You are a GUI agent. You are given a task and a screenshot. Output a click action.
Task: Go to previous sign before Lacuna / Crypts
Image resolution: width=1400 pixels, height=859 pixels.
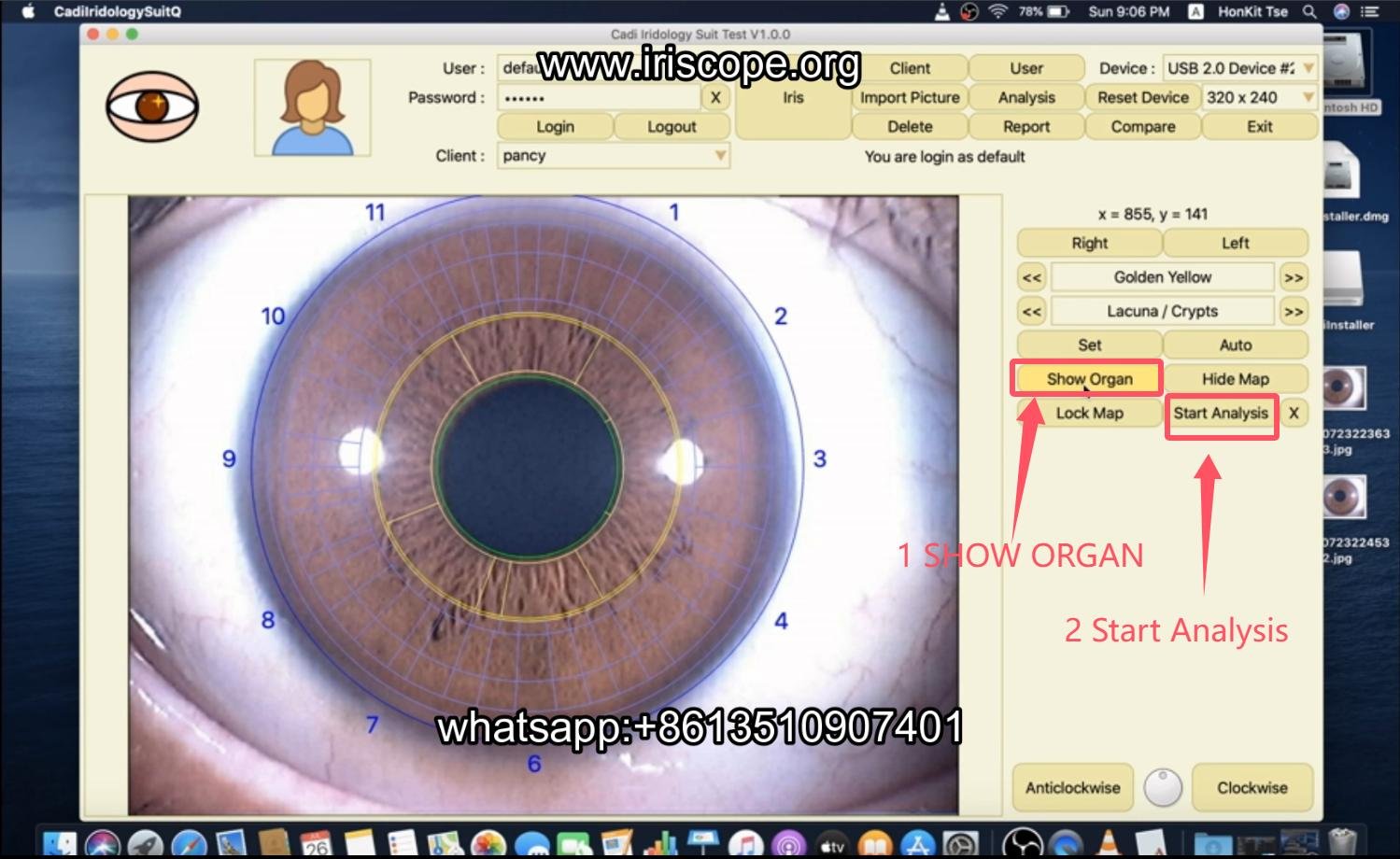(x=1031, y=311)
